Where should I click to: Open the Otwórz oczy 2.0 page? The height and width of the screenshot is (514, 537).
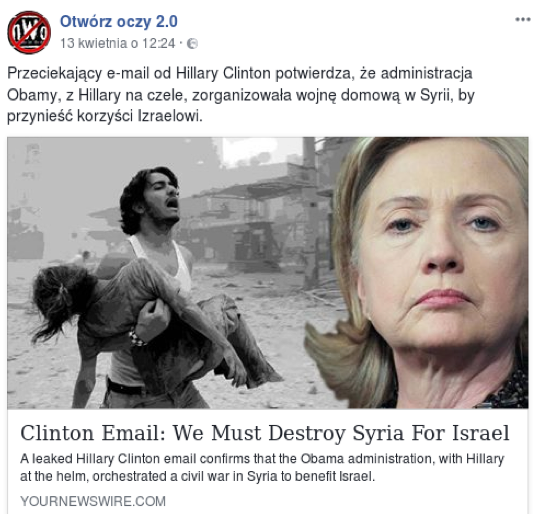[118, 22]
